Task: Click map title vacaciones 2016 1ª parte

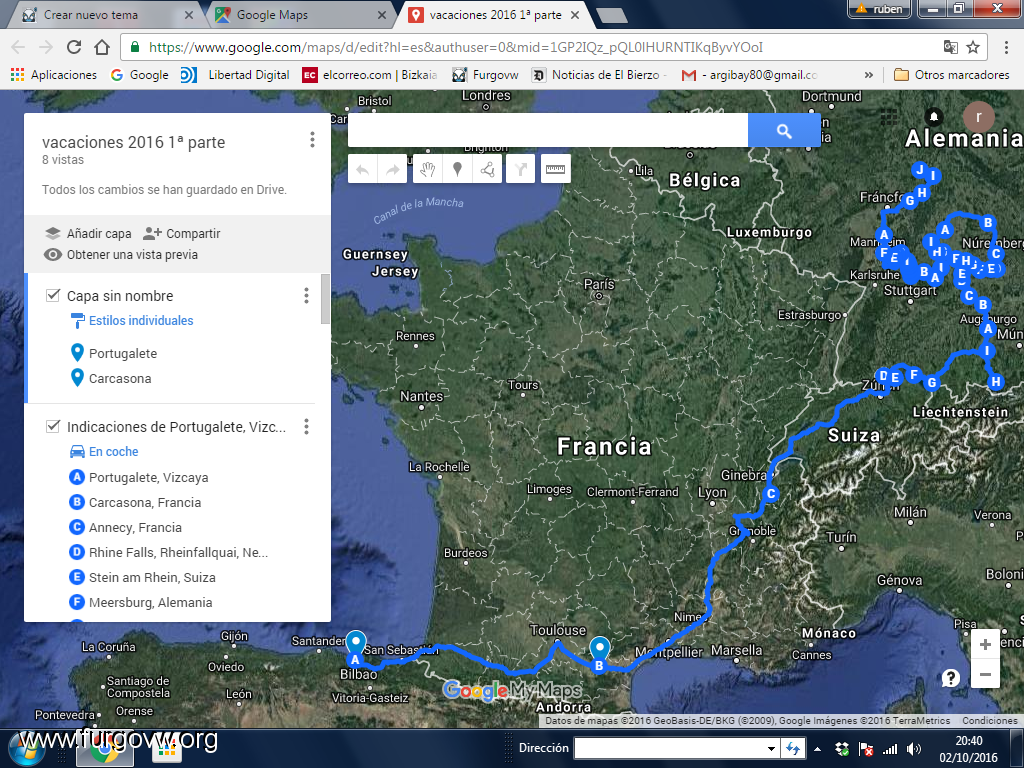Action: tap(133, 142)
